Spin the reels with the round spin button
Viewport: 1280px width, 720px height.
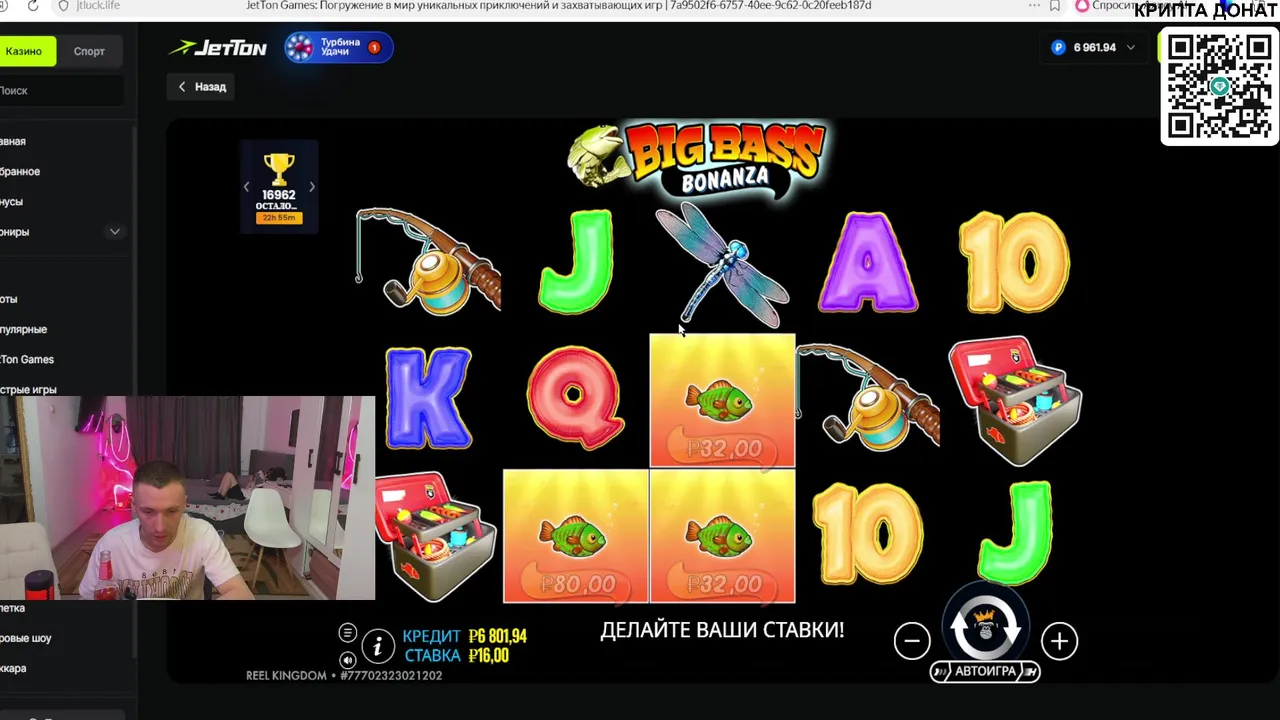tap(985, 627)
